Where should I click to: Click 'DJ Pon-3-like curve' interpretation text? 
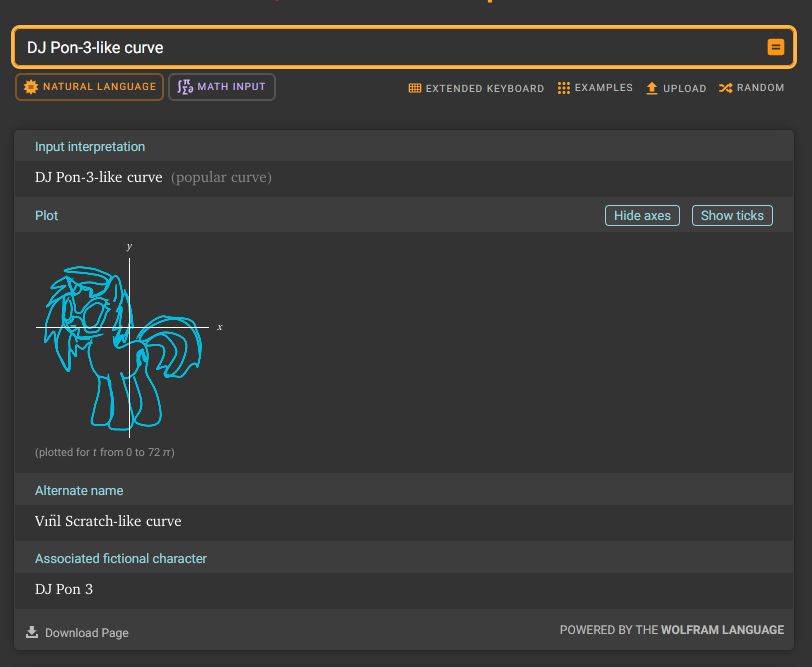[x=98, y=177]
